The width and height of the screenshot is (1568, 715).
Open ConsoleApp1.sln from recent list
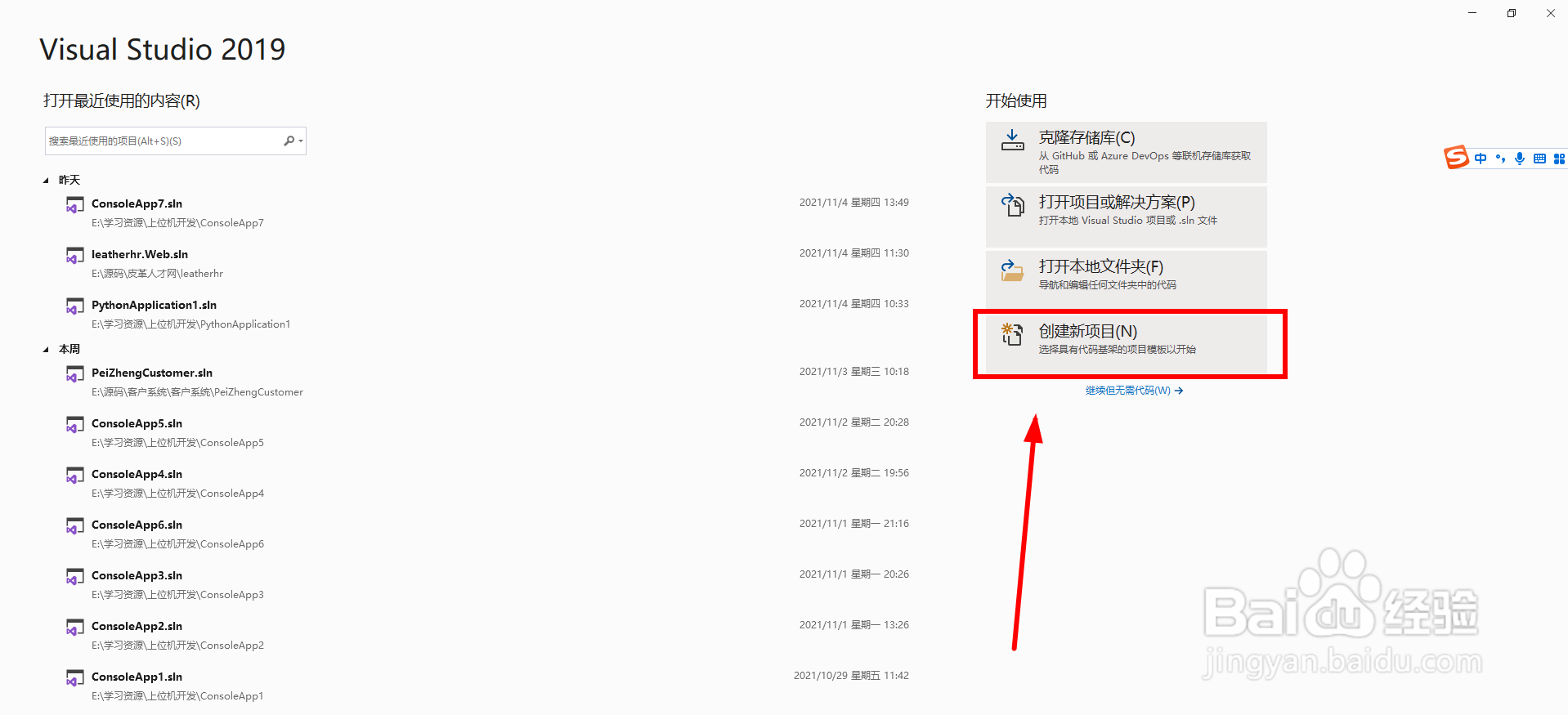click(x=487, y=686)
